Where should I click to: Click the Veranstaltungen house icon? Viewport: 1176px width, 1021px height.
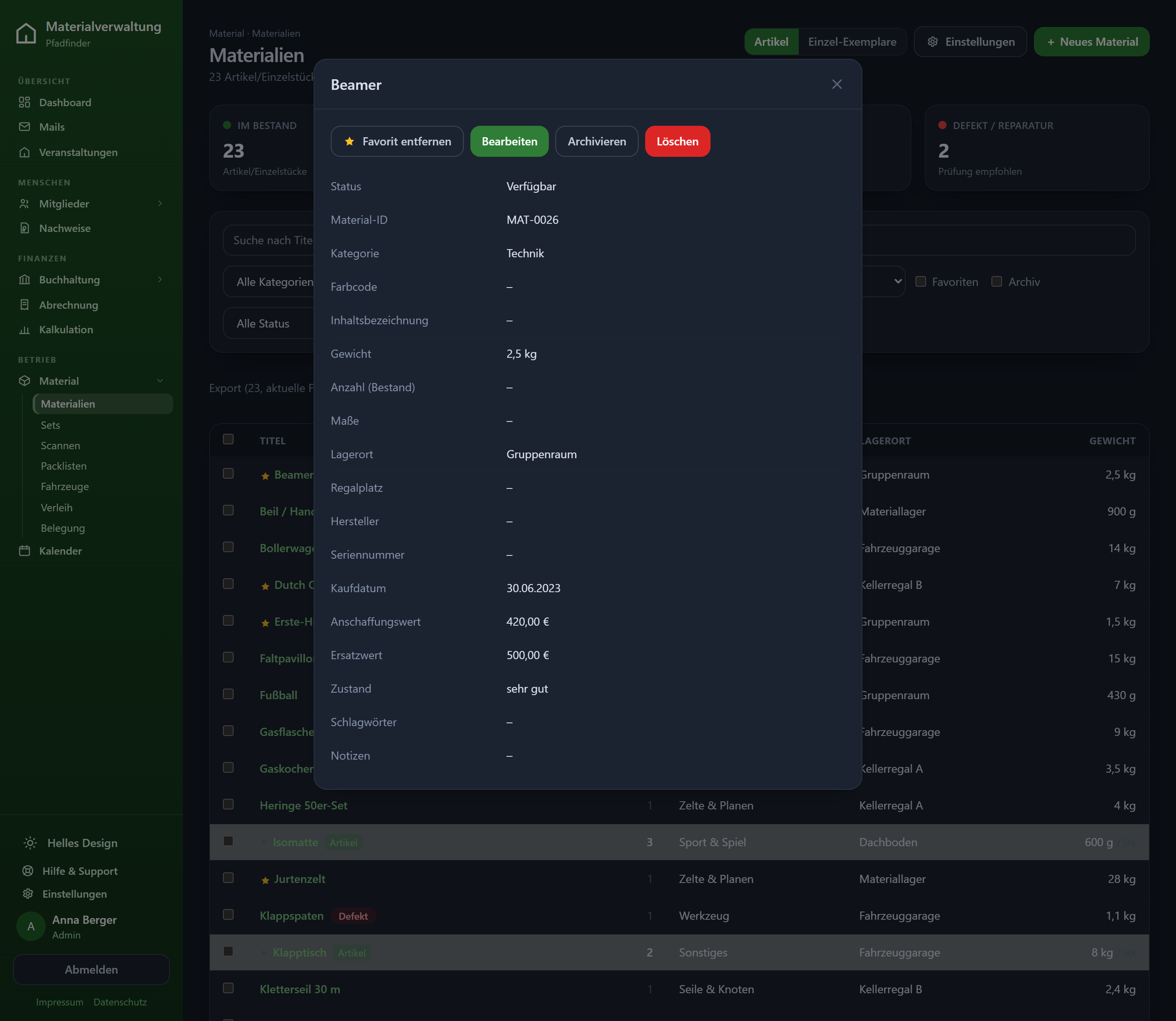[24, 152]
